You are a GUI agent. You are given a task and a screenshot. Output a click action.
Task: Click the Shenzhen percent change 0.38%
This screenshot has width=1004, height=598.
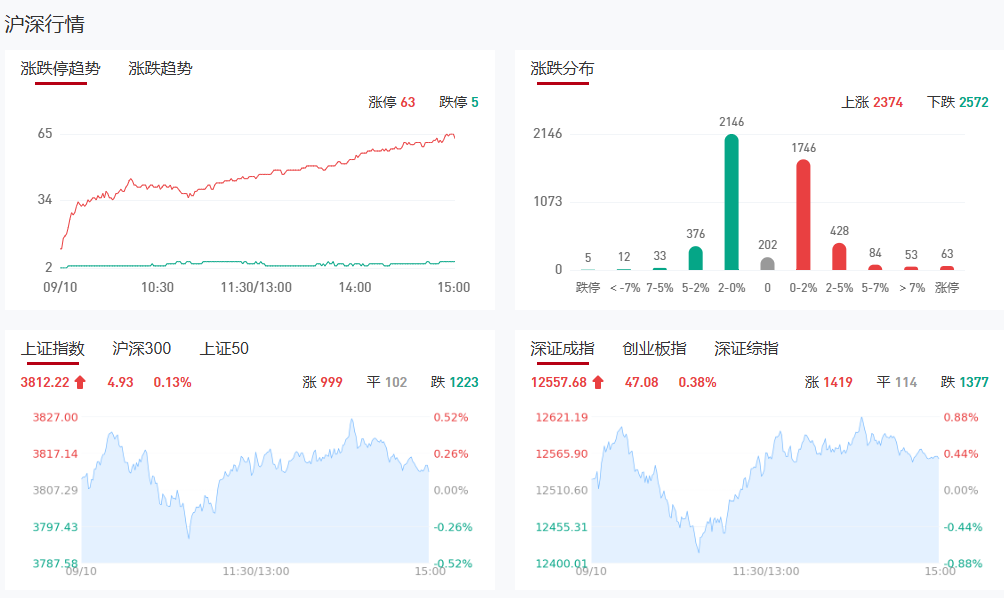[697, 382]
